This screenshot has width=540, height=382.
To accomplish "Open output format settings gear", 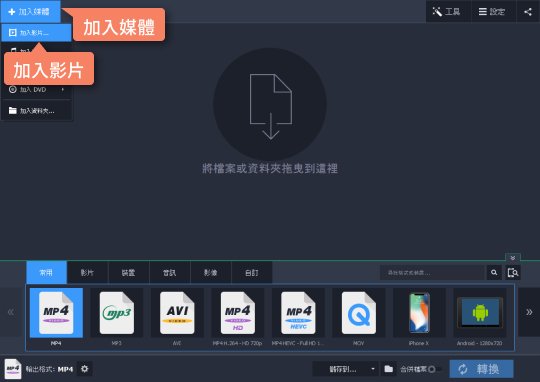I will tap(85, 369).
